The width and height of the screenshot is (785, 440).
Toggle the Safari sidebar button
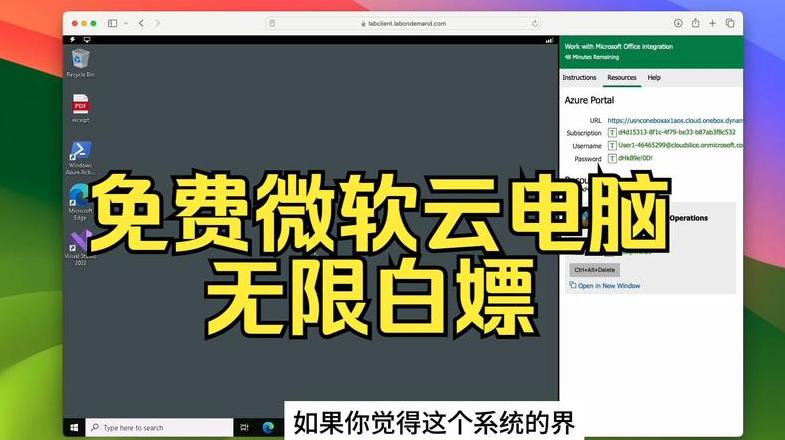click(x=113, y=23)
